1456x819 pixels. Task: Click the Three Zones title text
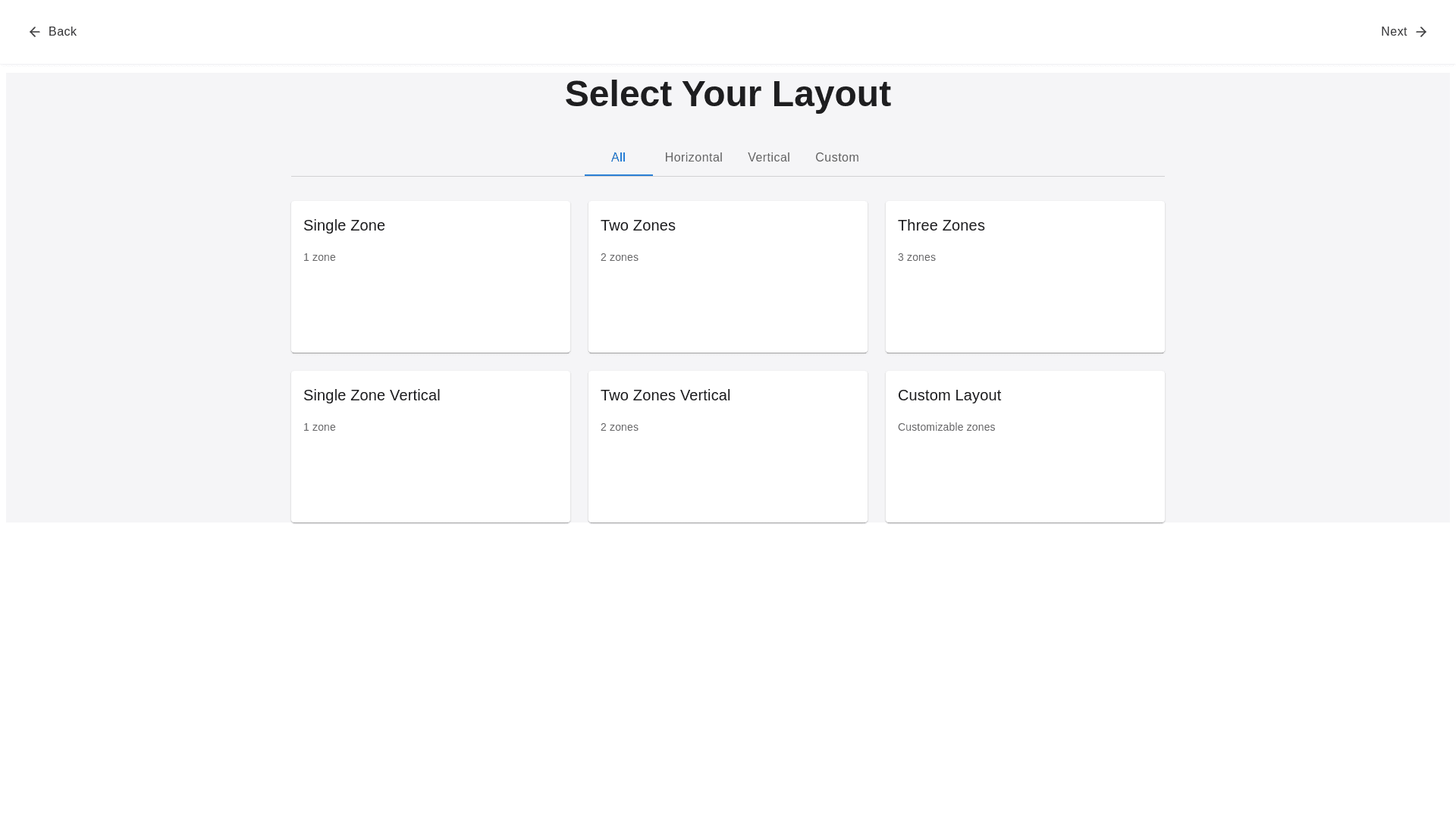941,225
